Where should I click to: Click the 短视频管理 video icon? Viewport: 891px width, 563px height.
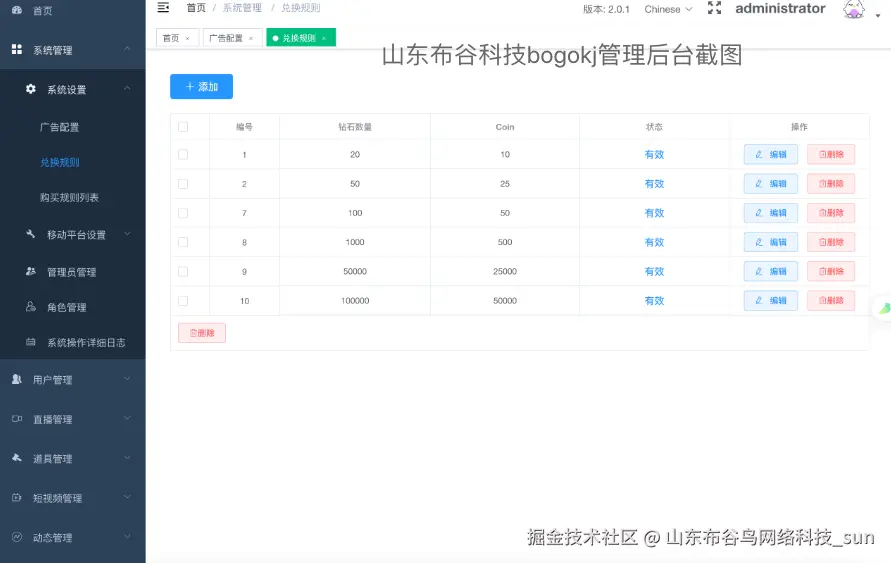17,498
